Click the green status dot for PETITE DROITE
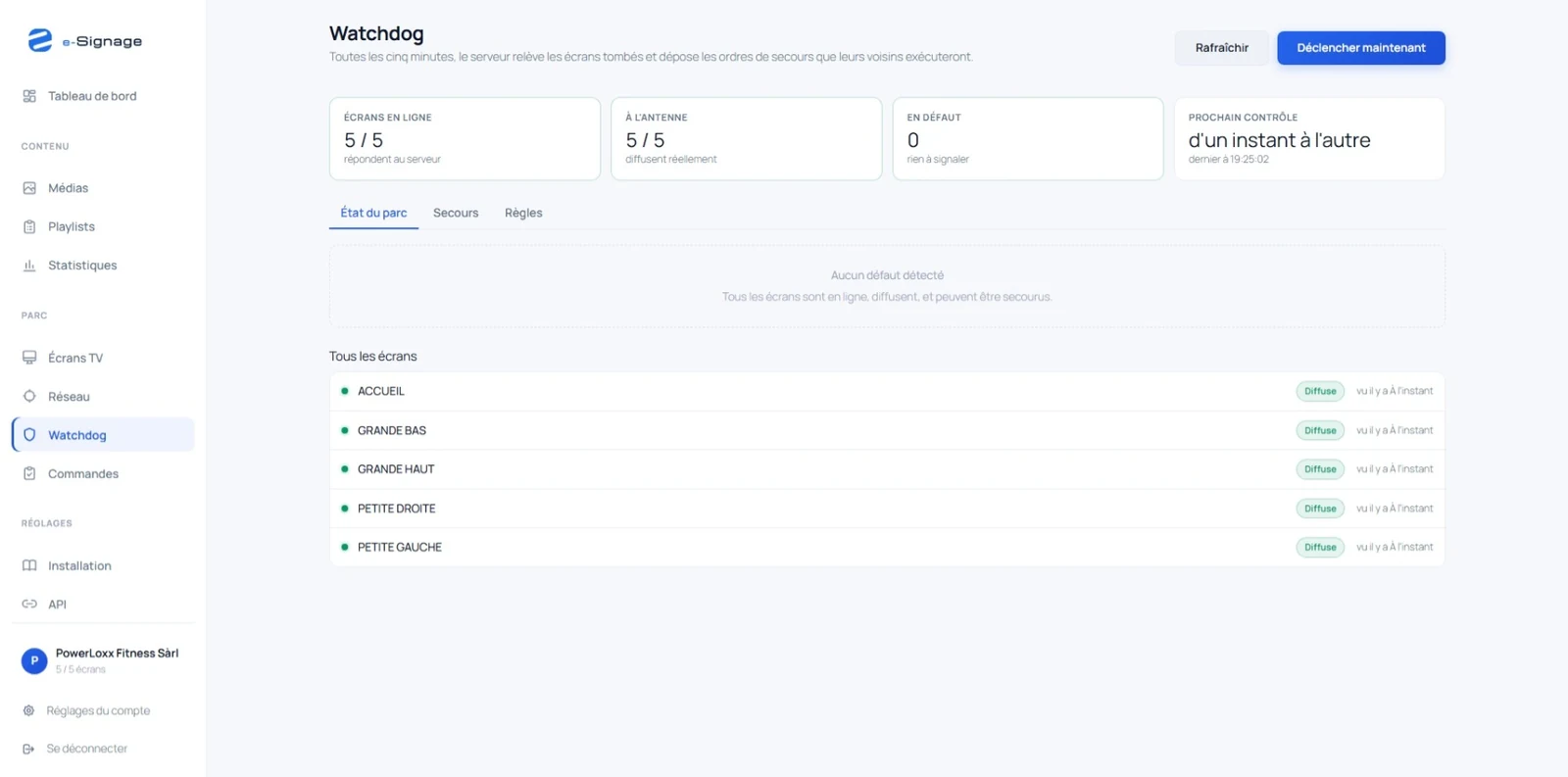The image size is (1568, 777). coord(345,509)
